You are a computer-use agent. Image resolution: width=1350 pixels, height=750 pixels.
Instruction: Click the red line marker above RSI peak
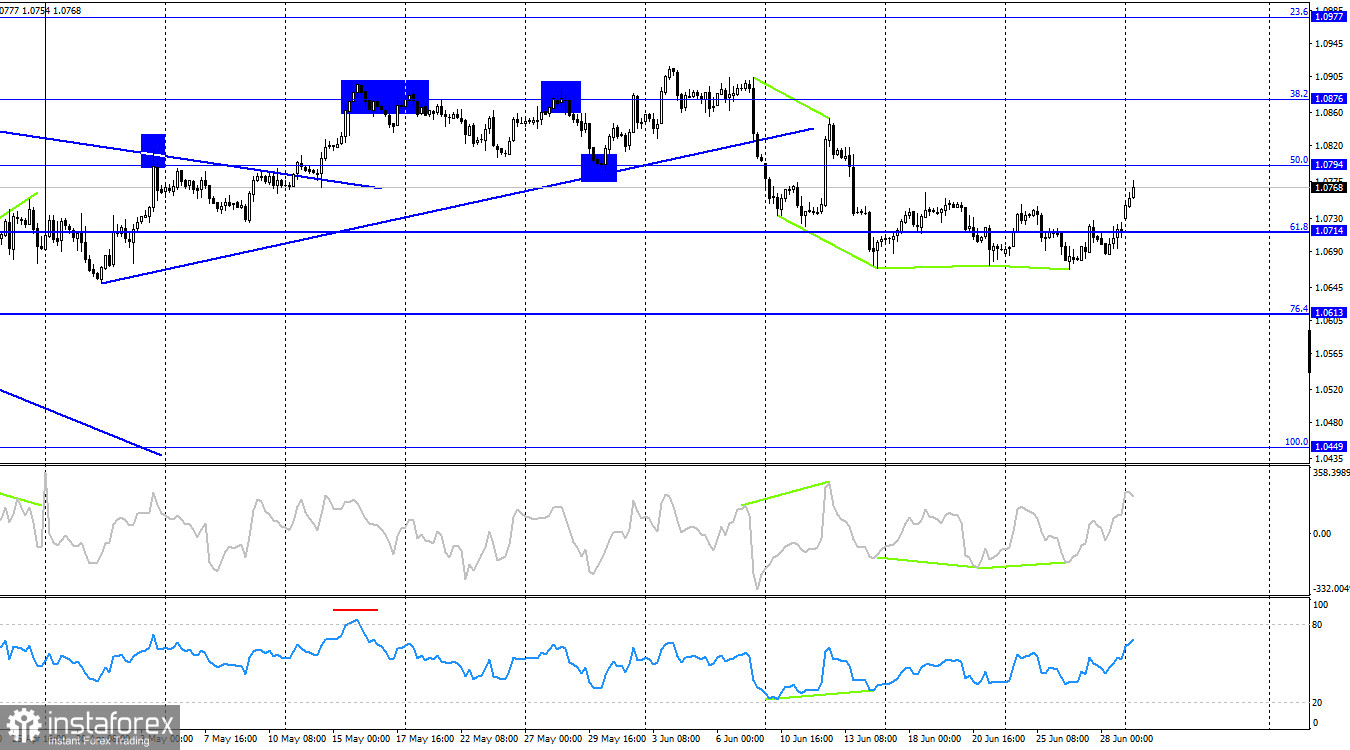click(x=355, y=608)
